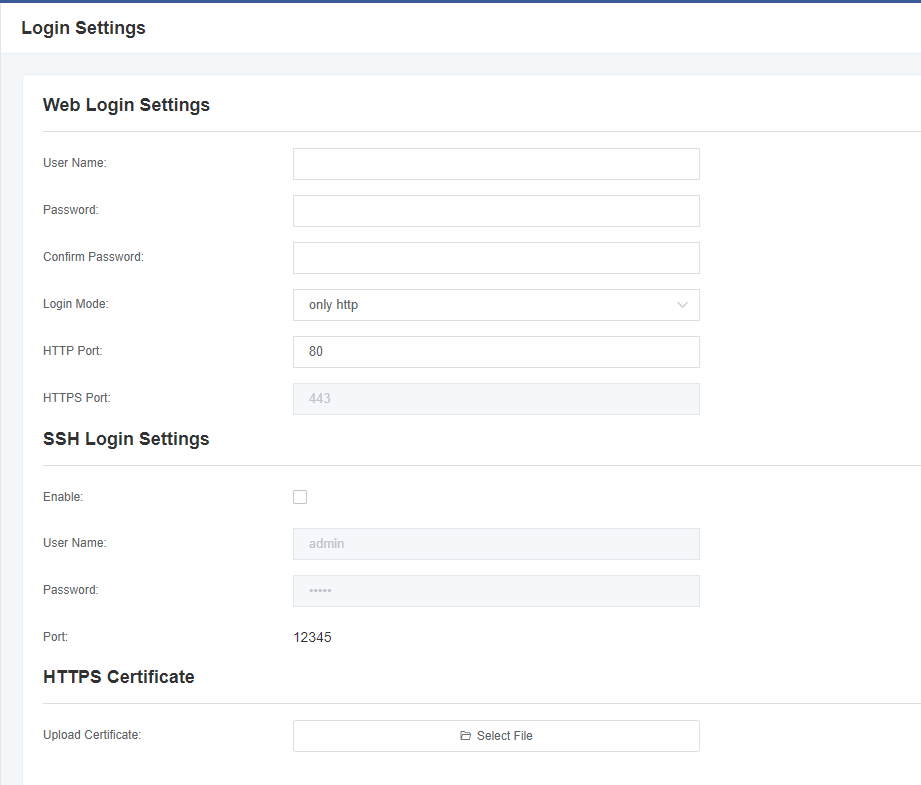Click the Confirm Password input box
The height and width of the screenshot is (785, 921).
pos(496,258)
